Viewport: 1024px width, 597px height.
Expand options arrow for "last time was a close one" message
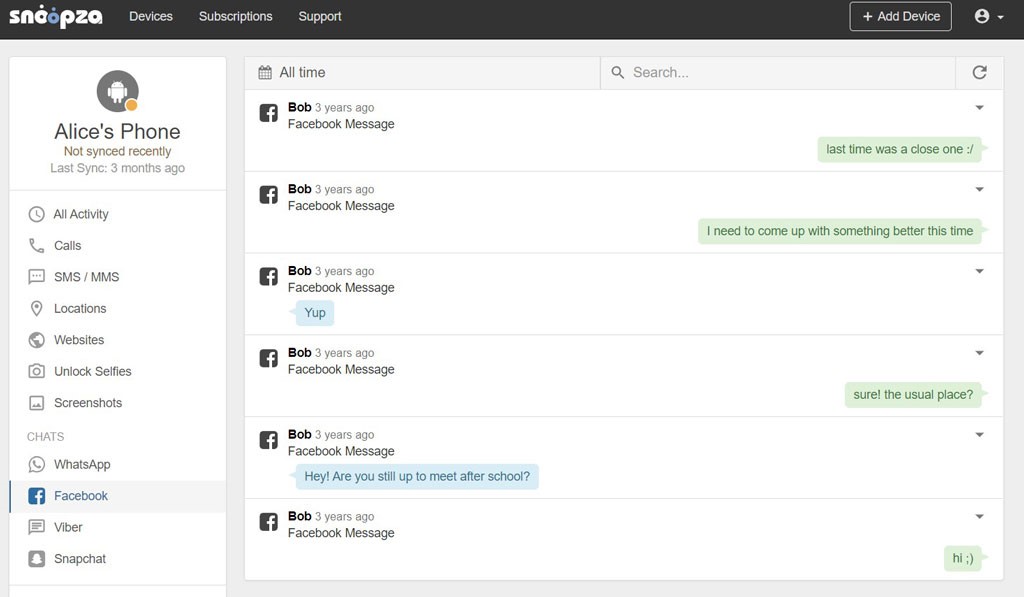pos(979,108)
